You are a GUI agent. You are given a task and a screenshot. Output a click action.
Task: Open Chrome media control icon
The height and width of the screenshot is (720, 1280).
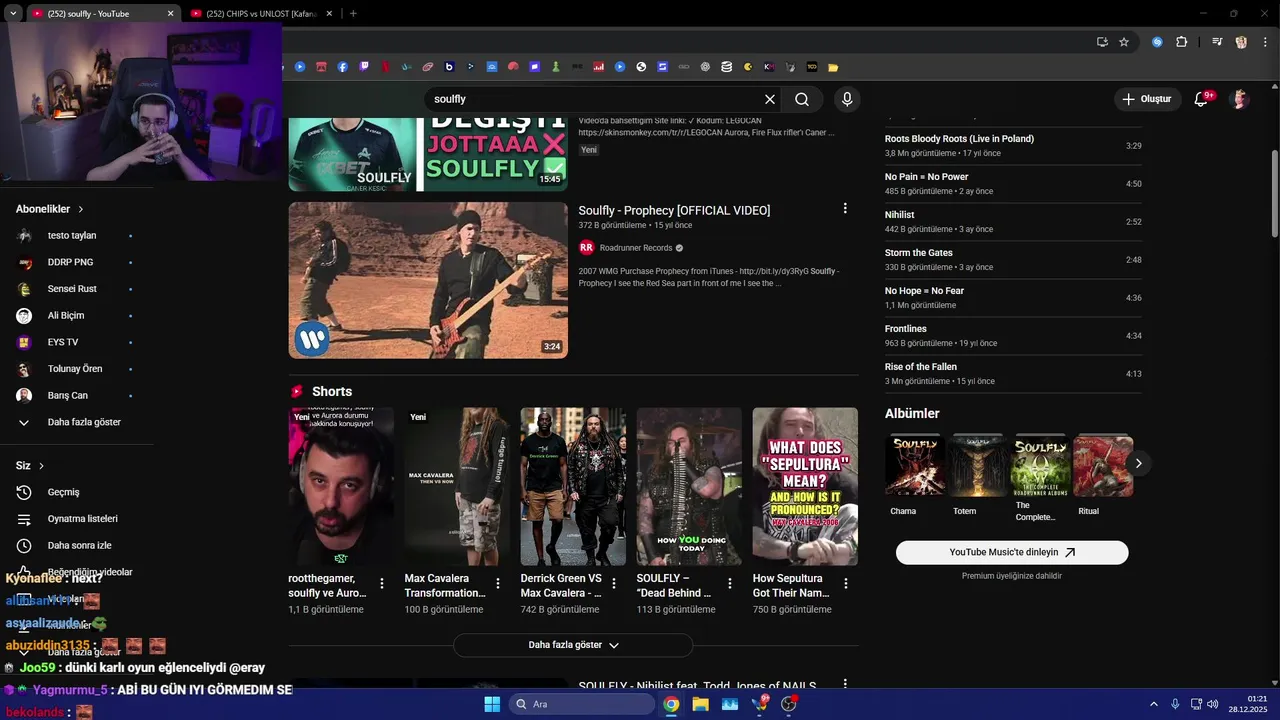[1217, 42]
